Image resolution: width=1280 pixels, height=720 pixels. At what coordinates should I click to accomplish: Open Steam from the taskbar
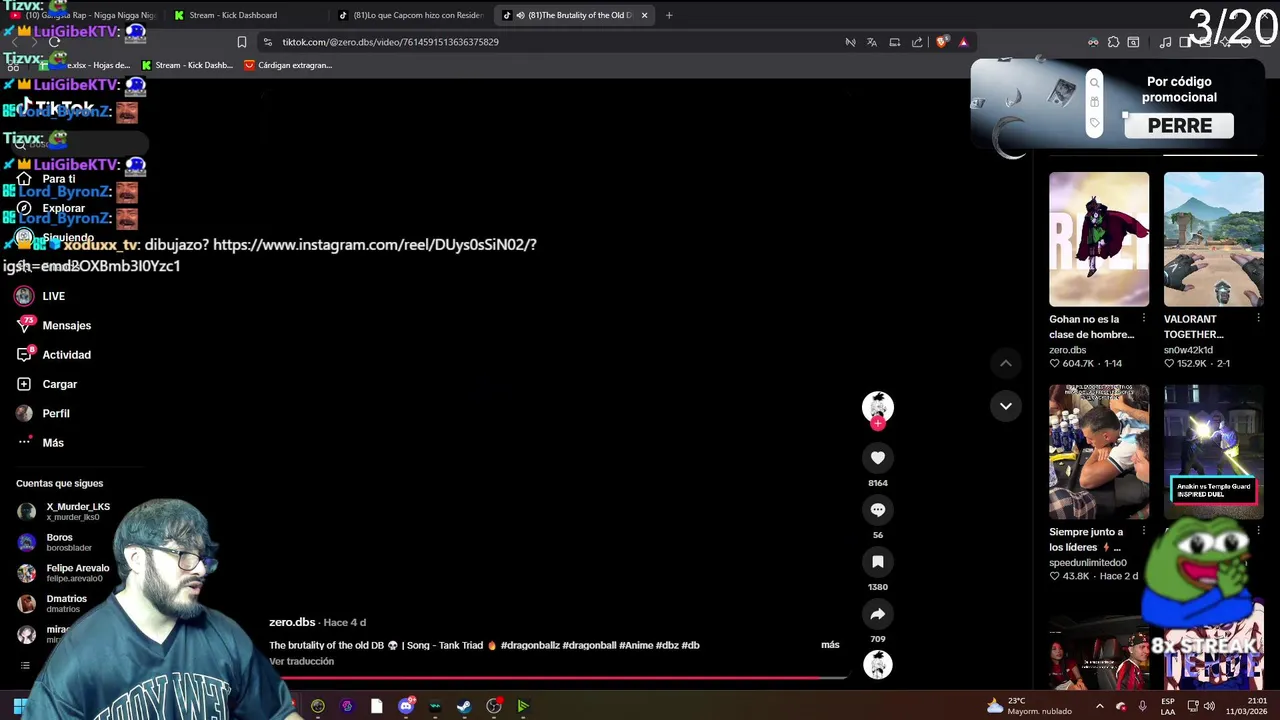click(x=464, y=706)
